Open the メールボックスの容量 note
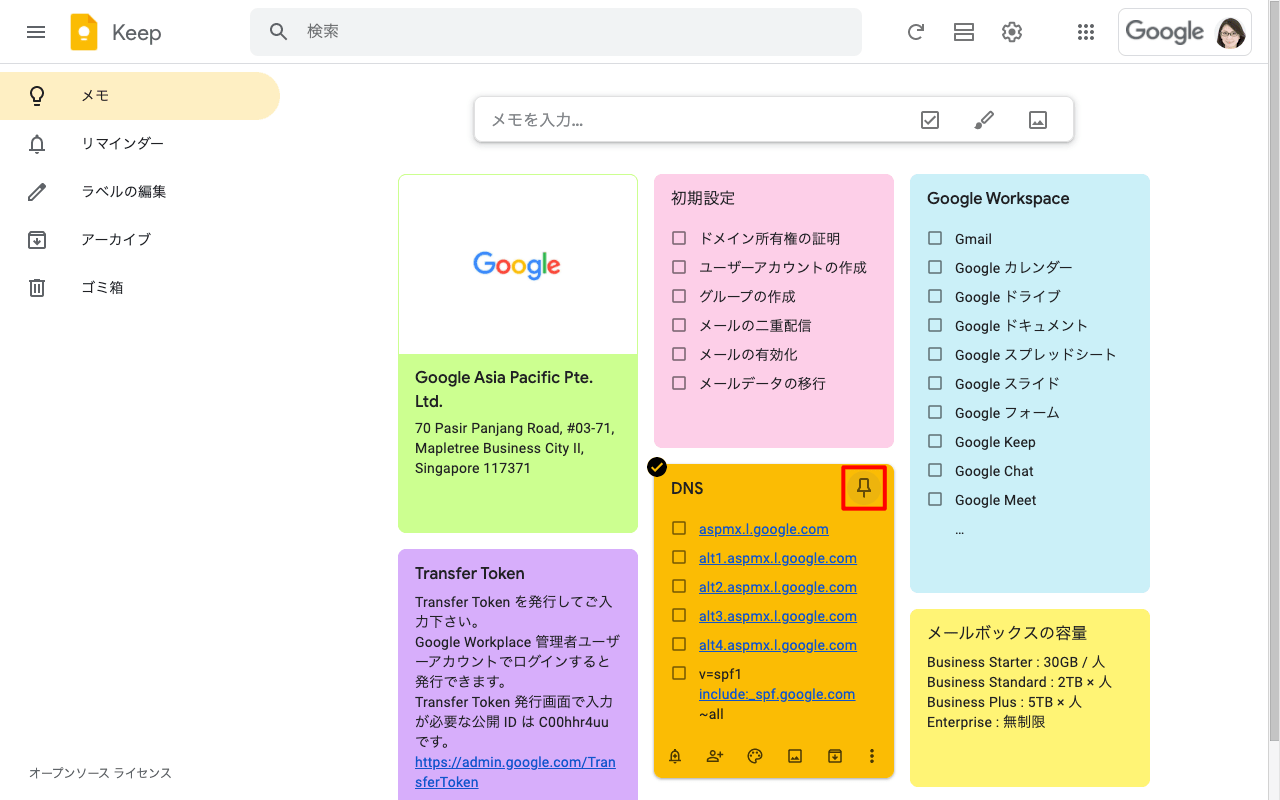This screenshot has height=800, width=1280. click(1030, 698)
